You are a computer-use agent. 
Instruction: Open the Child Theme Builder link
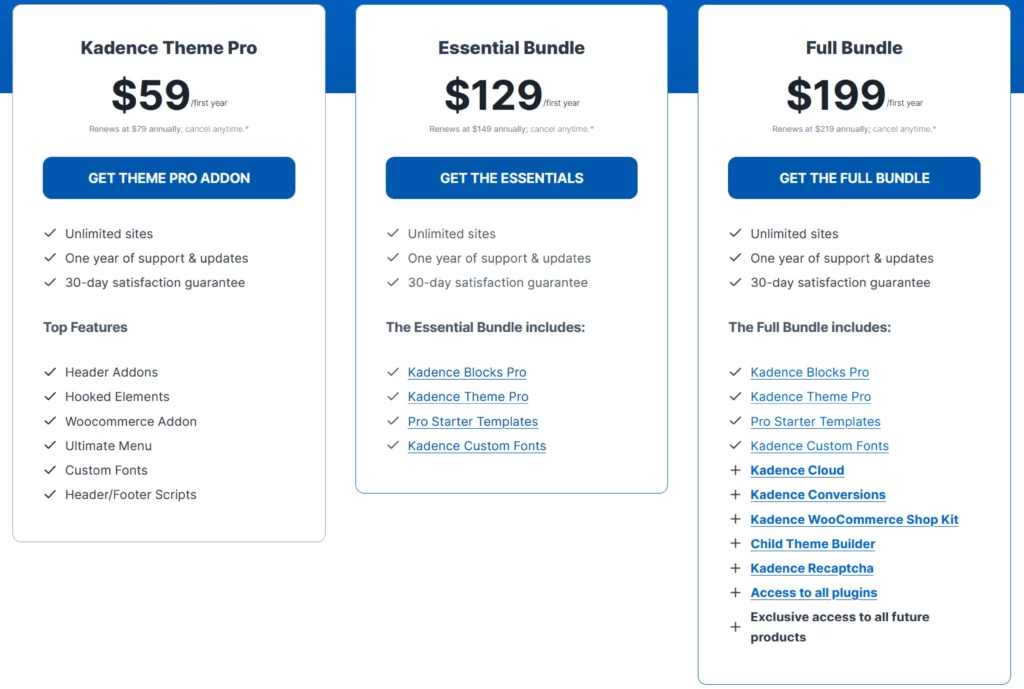click(812, 543)
